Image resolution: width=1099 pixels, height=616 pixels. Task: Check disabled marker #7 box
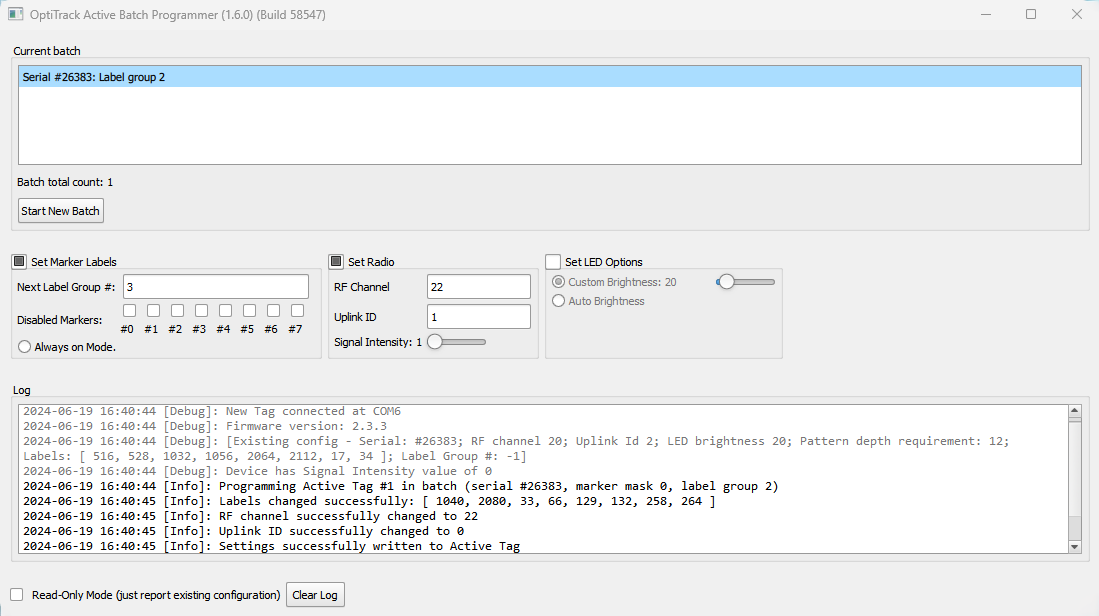(297, 311)
